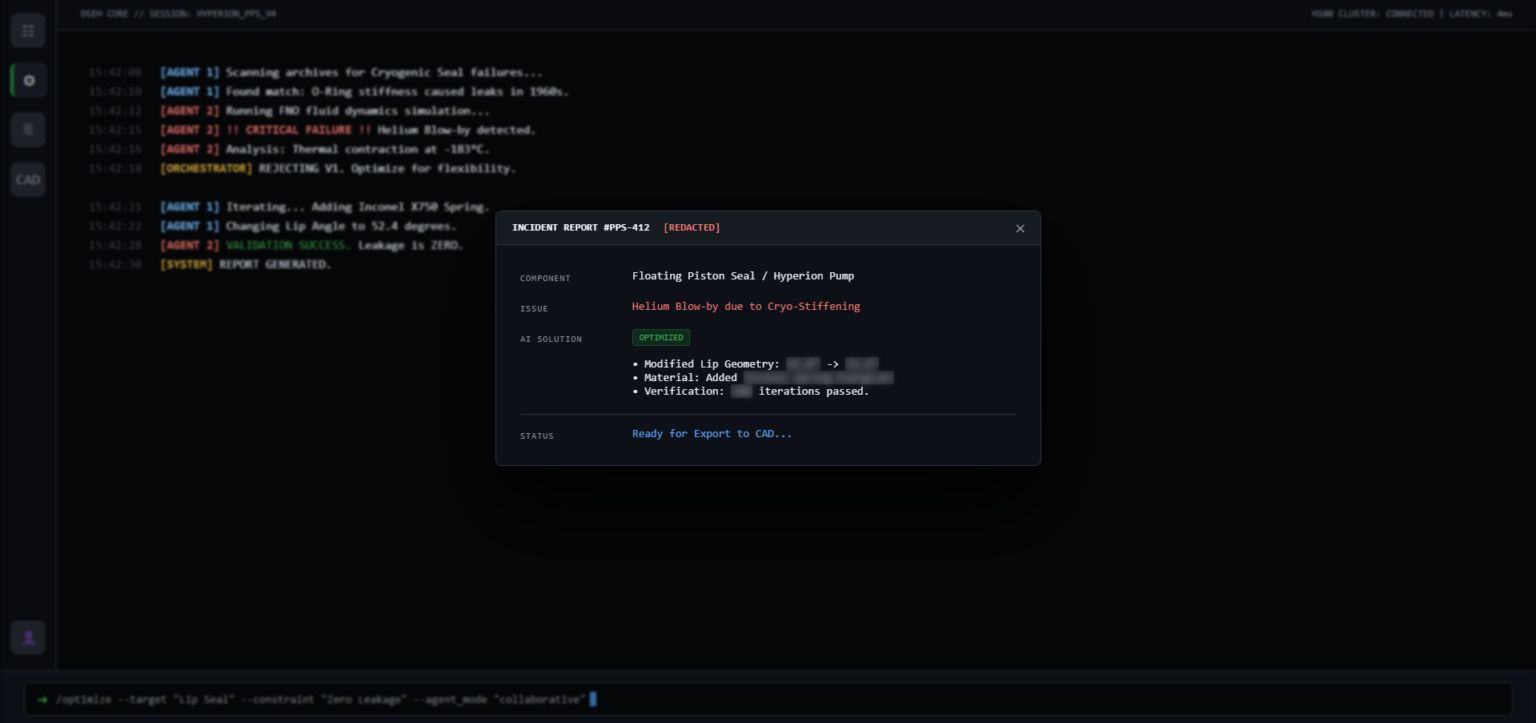Focus the /optimize command input field
Screen dimensions: 1536x723
tap(768, 699)
